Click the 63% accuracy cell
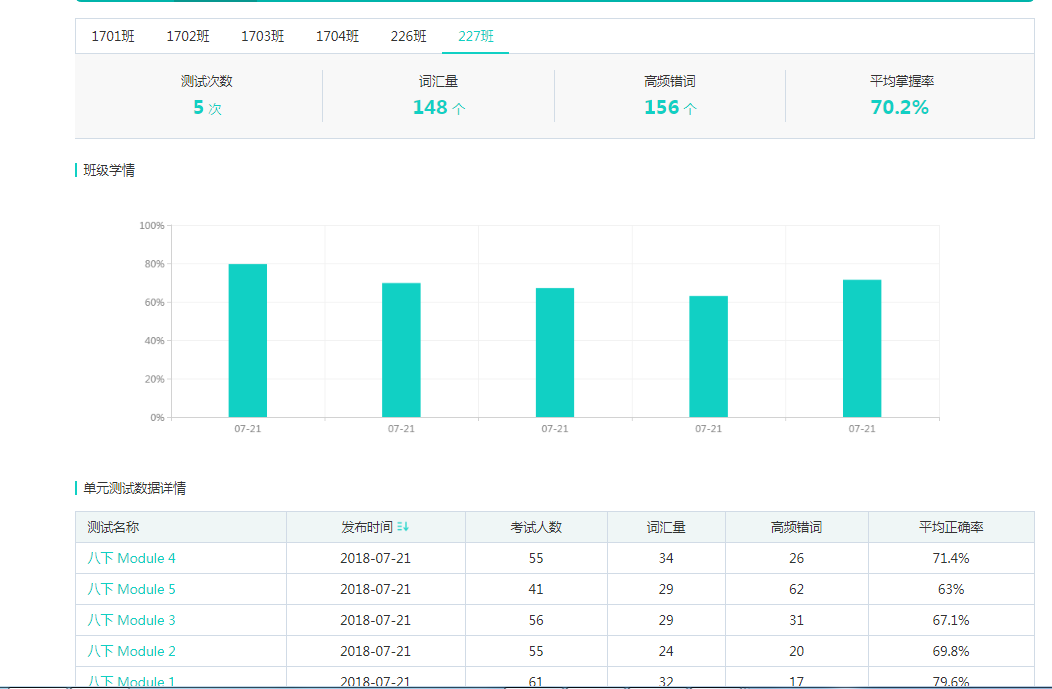1052x689 pixels. point(951,589)
